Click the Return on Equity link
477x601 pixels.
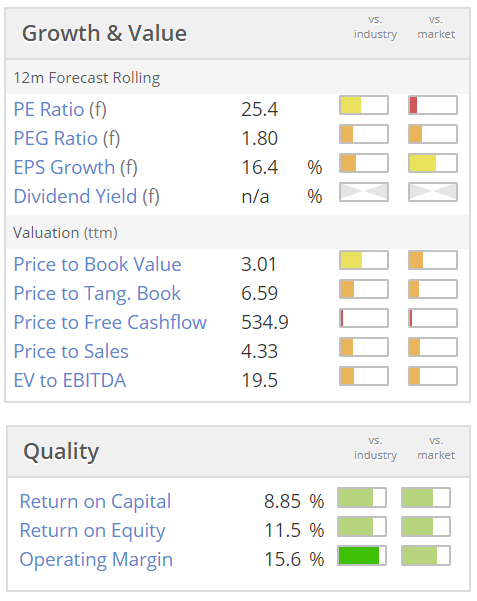tap(92, 530)
